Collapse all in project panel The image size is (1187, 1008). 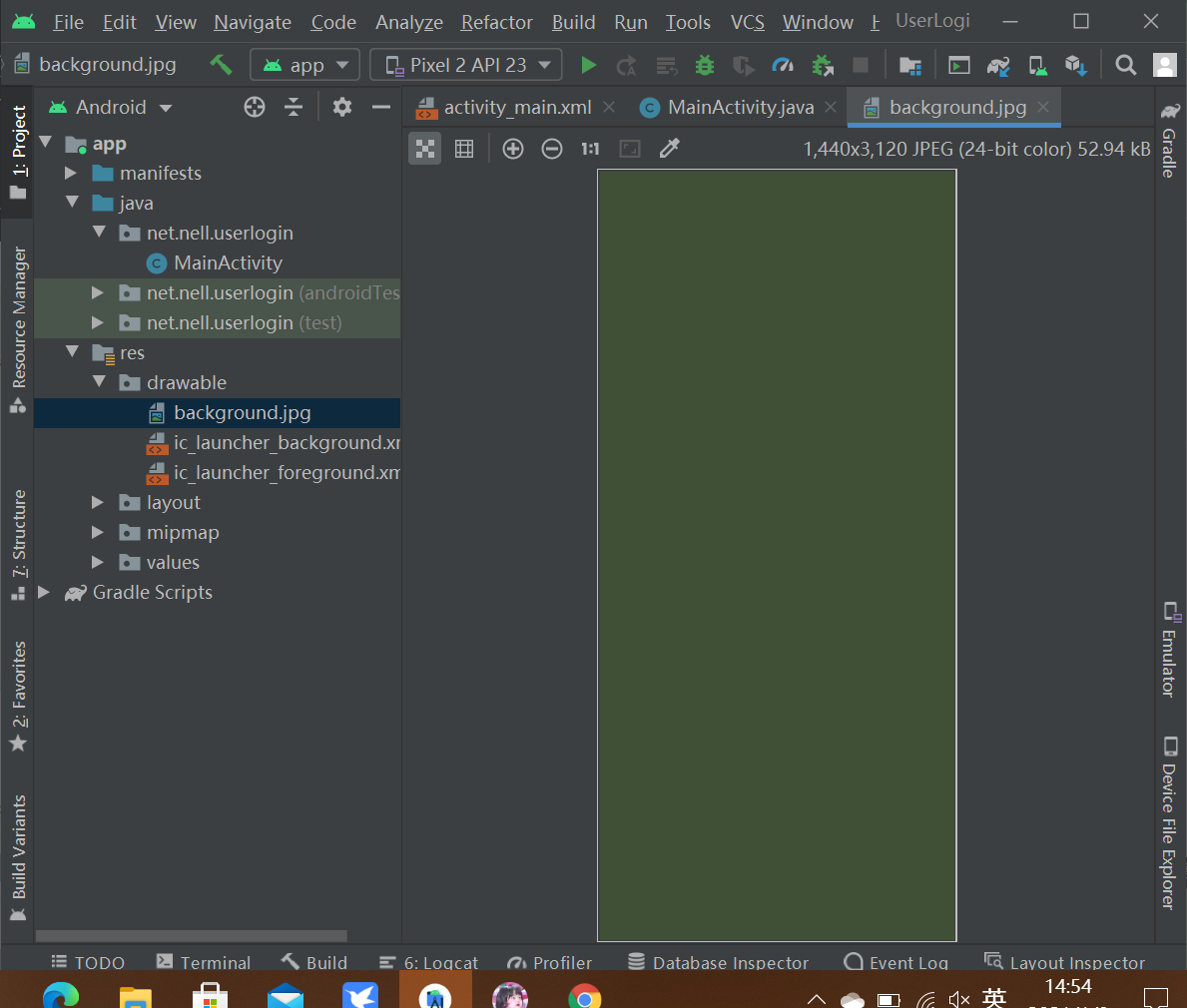(x=294, y=108)
